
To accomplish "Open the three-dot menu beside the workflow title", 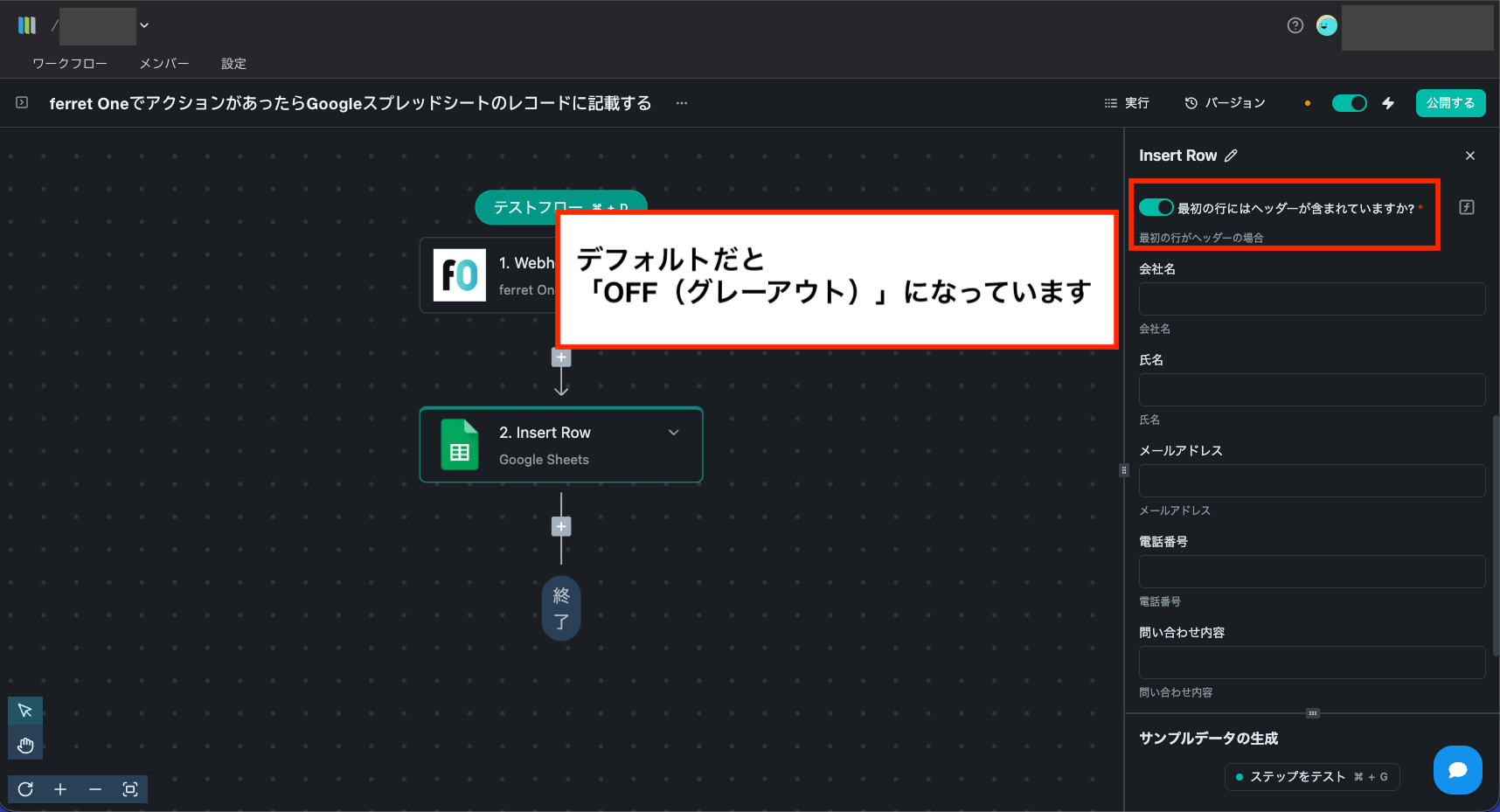I will point(682,103).
